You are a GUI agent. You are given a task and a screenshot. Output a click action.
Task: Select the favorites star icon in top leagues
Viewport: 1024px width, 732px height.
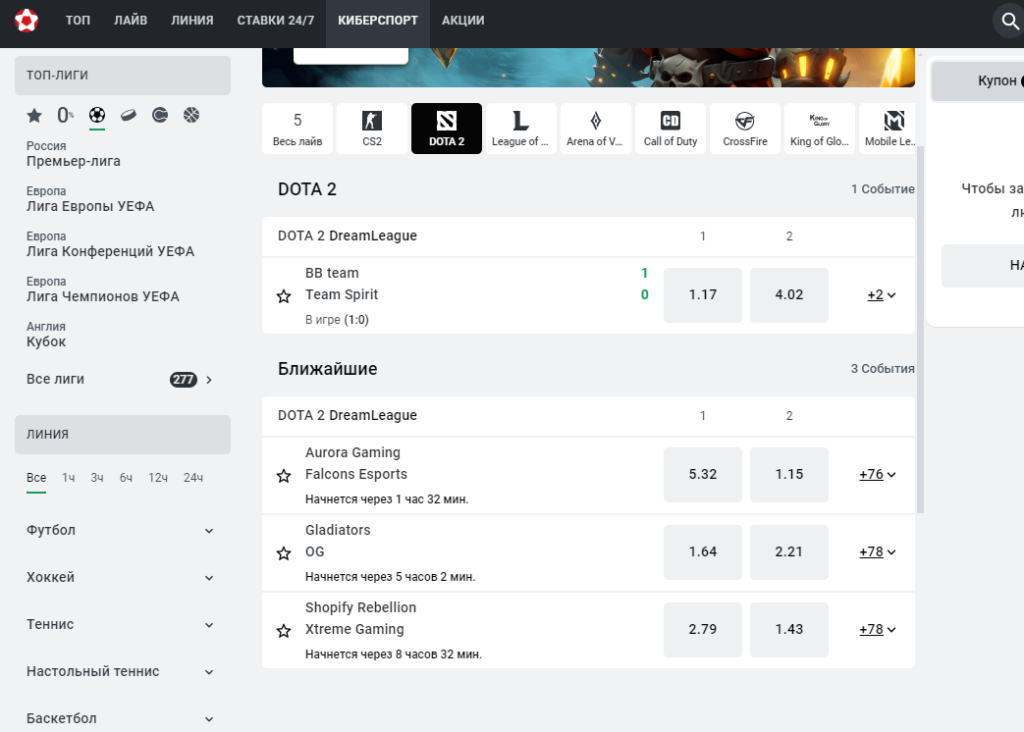pyautogui.click(x=35, y=116)
